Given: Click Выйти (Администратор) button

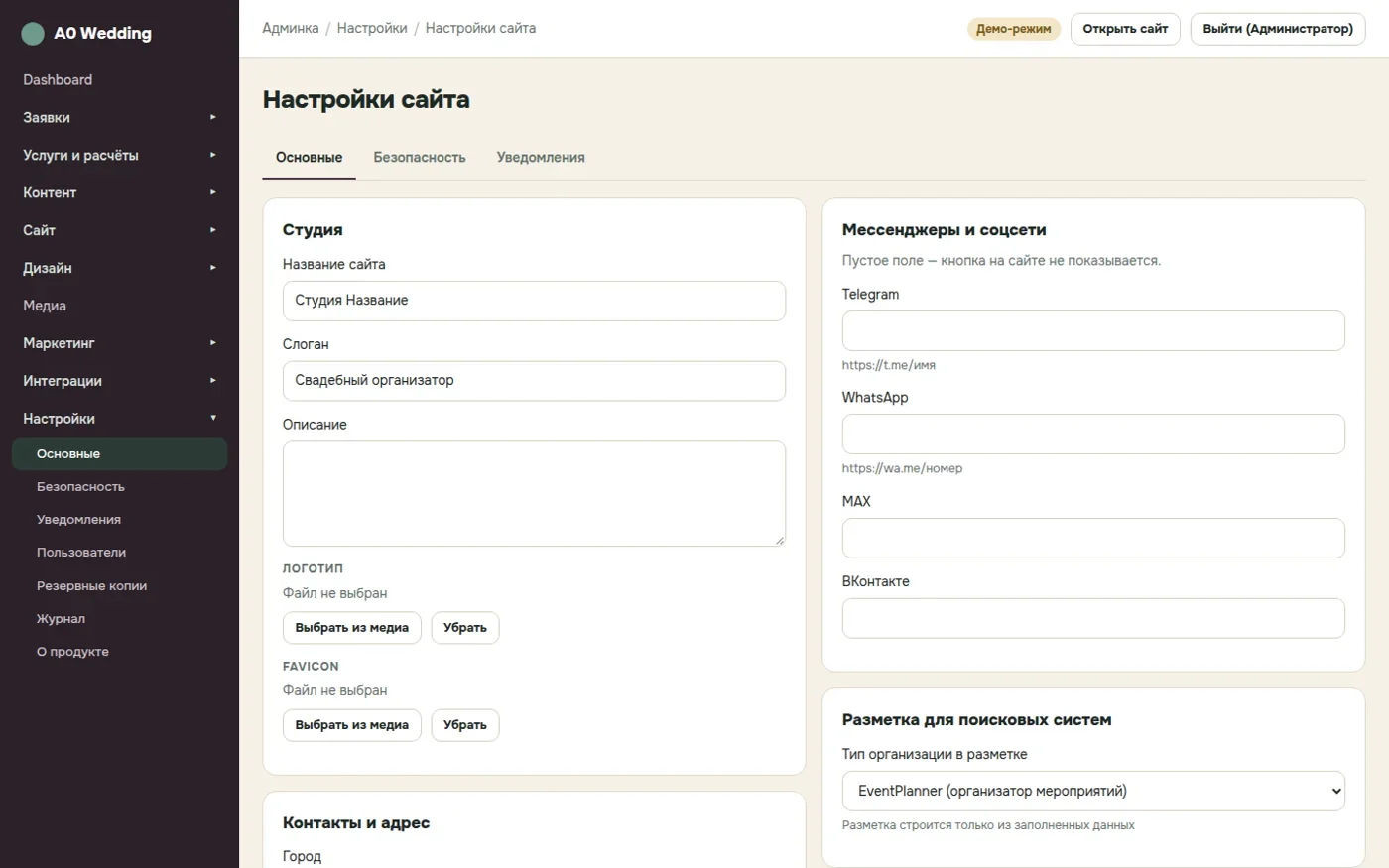Looking at the screenshot, I should (1278, 29).
